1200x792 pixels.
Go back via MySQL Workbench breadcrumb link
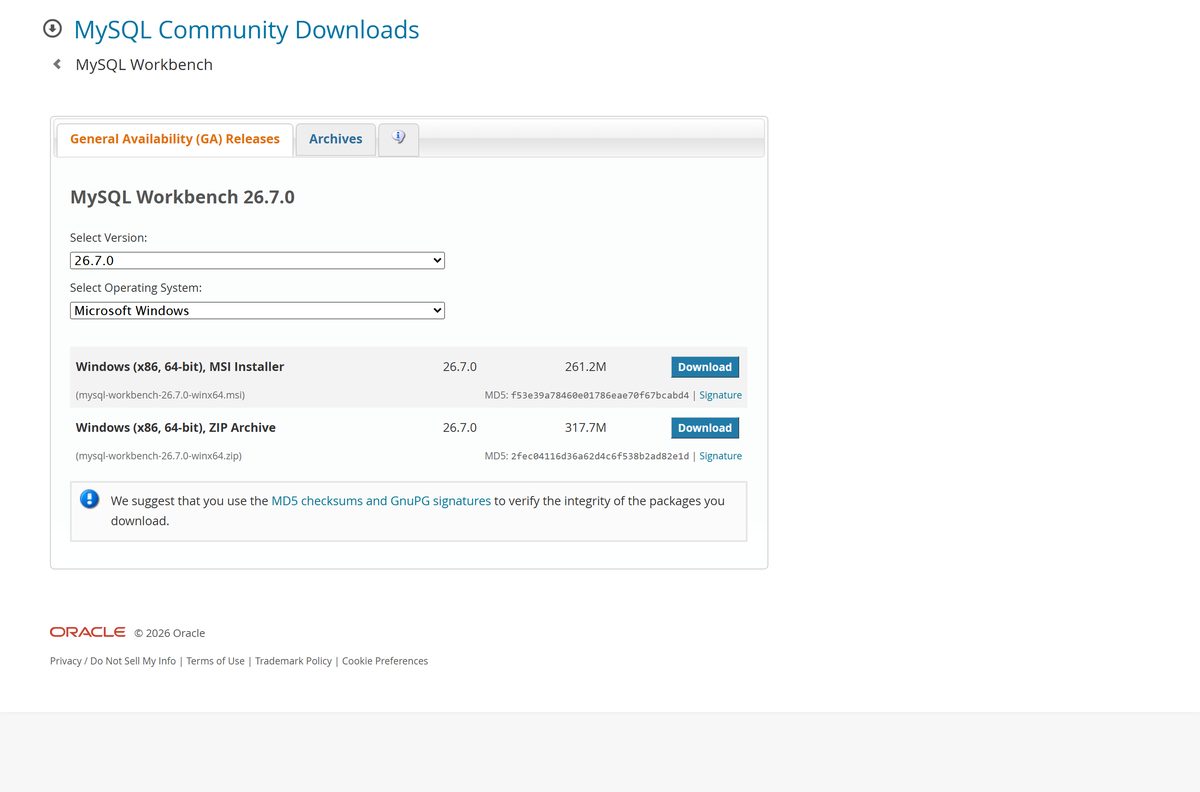click(x=144, y=64)
